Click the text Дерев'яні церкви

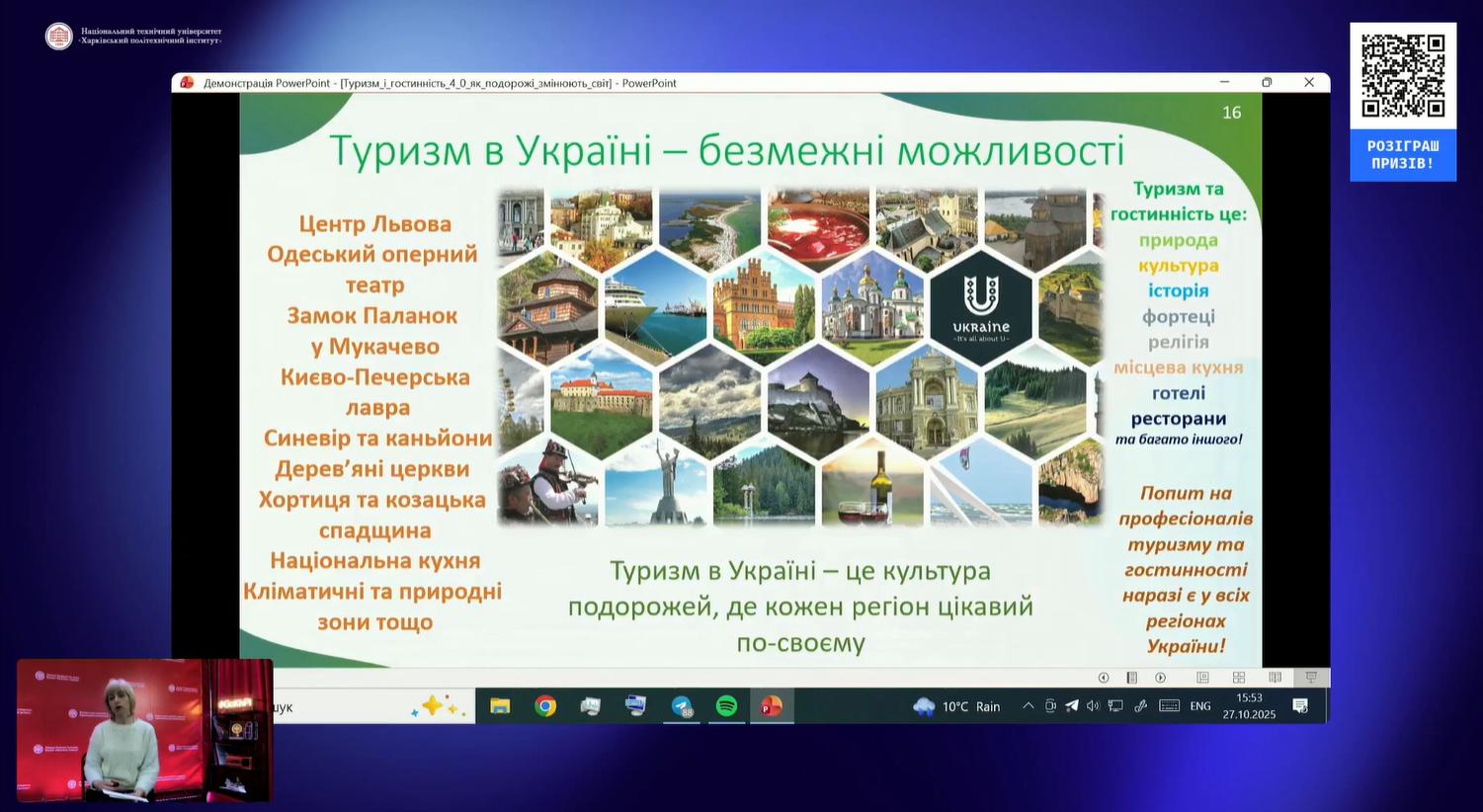[x=372, y=469]
